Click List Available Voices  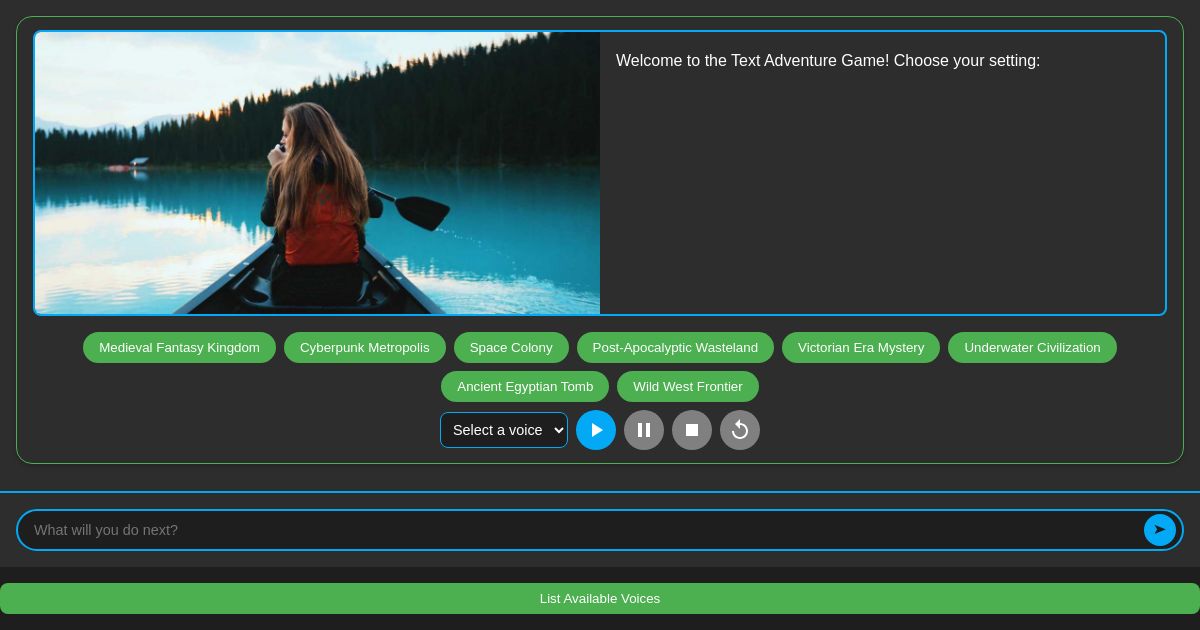600,598
